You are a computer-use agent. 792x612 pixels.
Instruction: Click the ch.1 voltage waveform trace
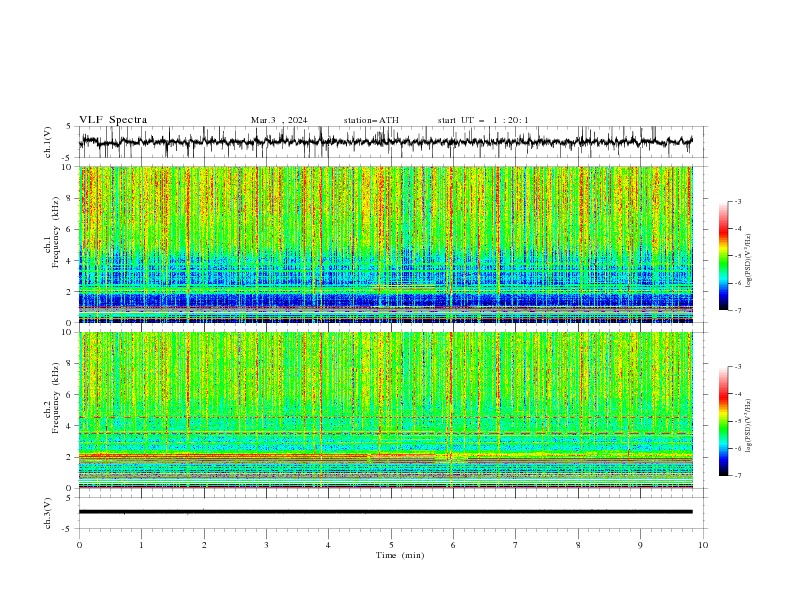click(386, 142)
